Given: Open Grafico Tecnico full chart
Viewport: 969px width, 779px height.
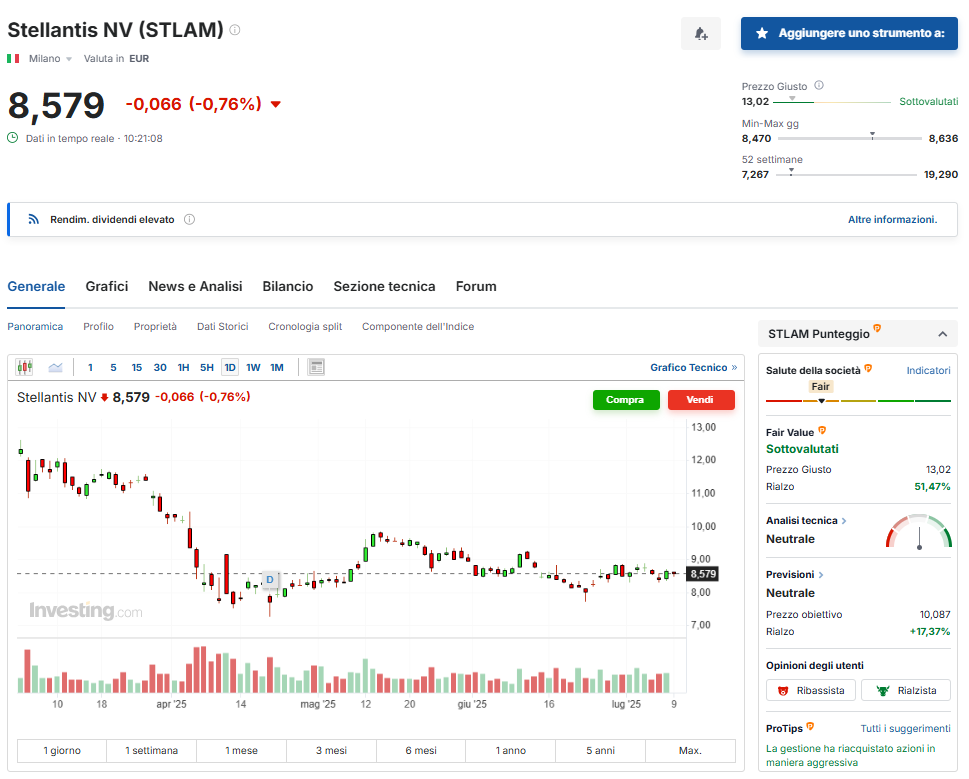Looking at the screenshot, I should coord(693,367).
